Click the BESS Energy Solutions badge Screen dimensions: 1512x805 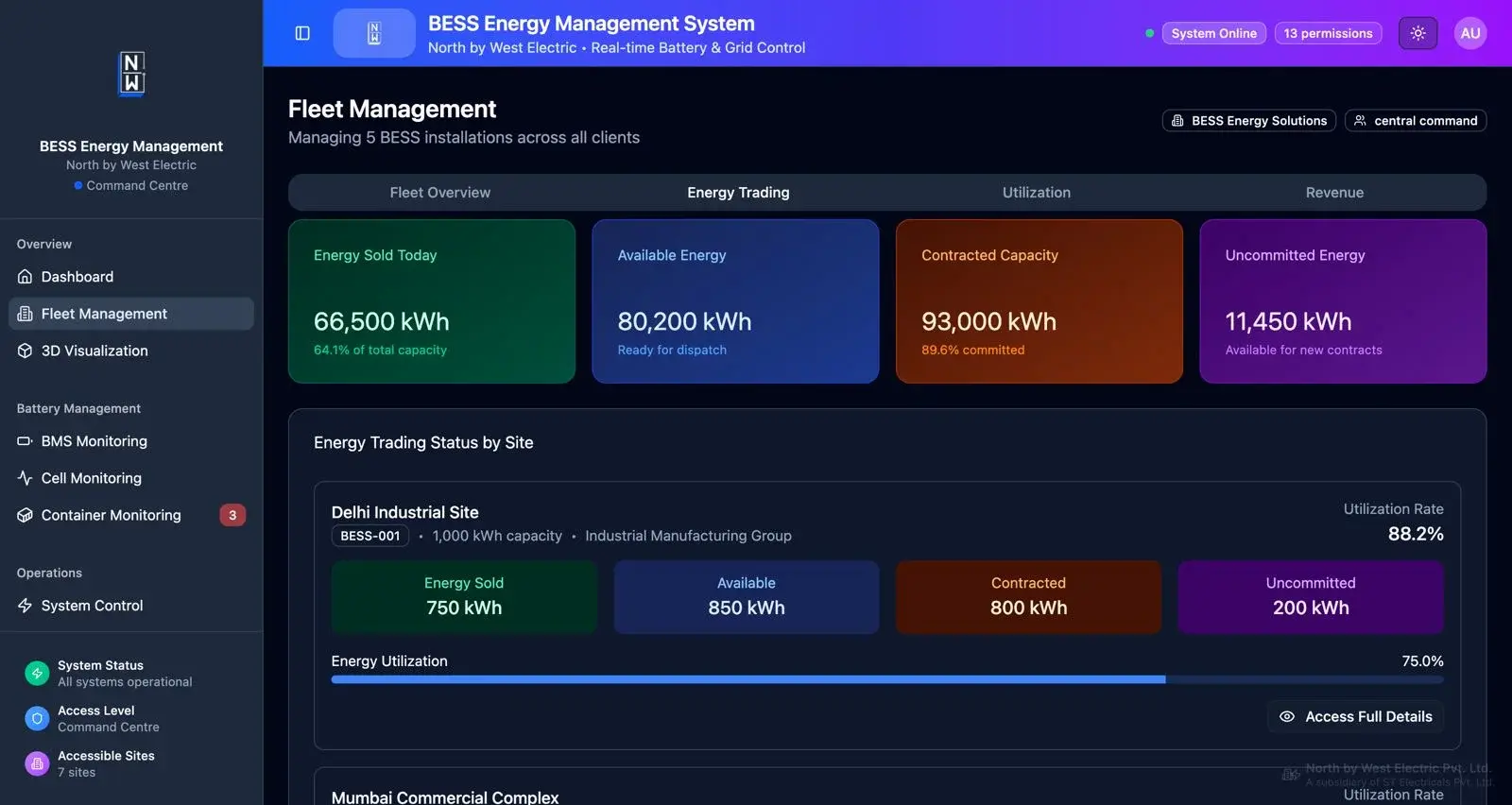[x=1248, y=121]
